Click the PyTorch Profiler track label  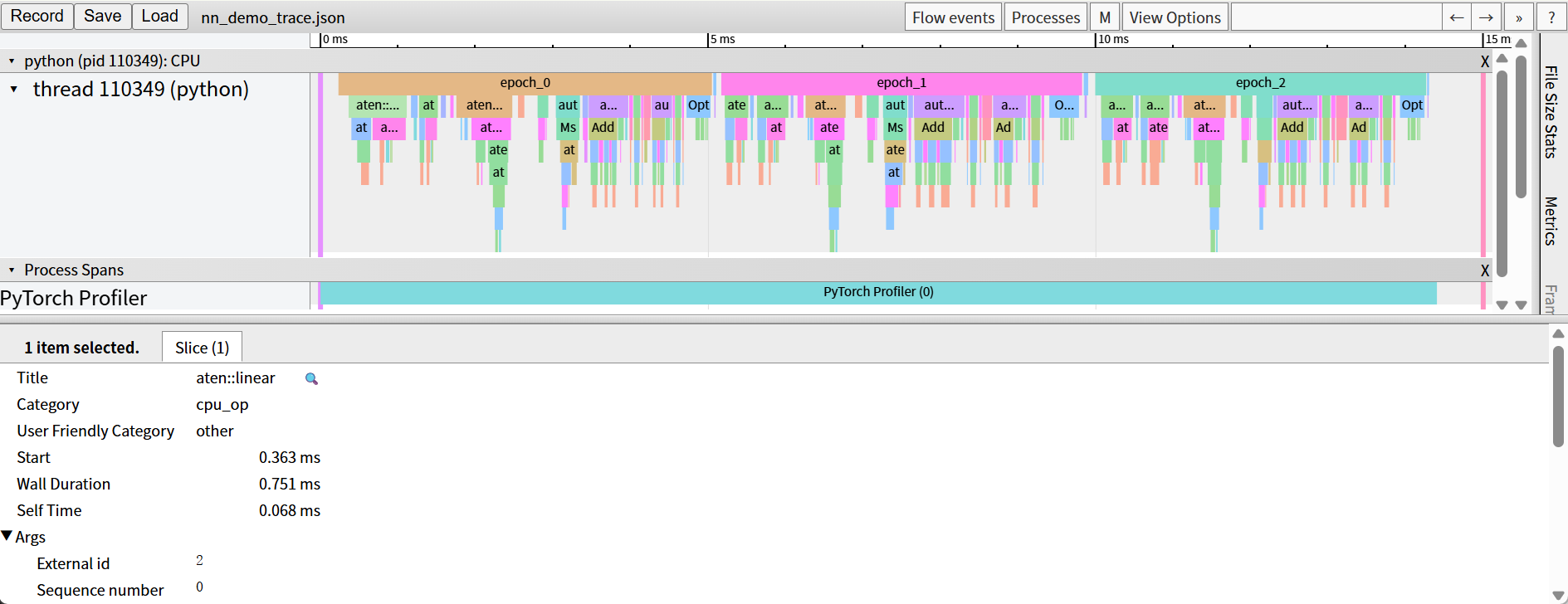click(74, 298)
